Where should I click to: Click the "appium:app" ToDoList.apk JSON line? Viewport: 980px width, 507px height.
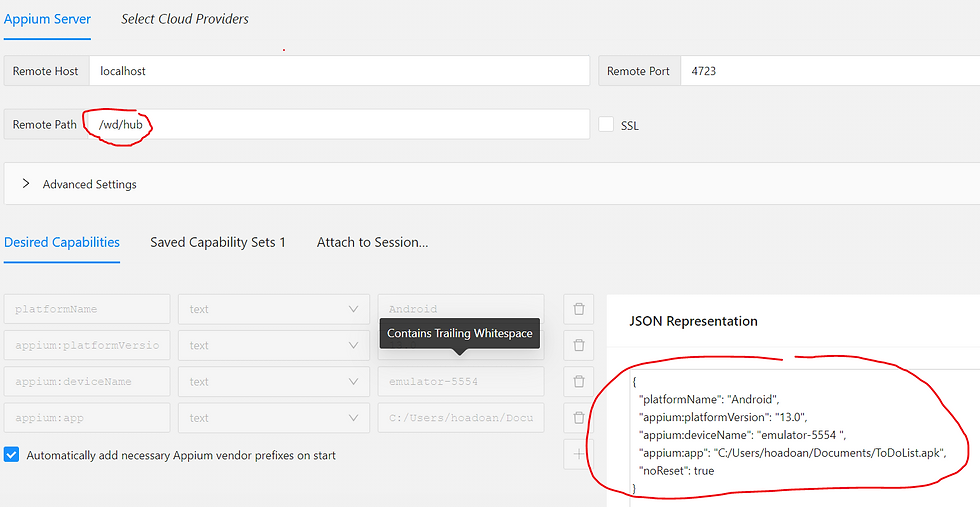[x=792, y=453]
